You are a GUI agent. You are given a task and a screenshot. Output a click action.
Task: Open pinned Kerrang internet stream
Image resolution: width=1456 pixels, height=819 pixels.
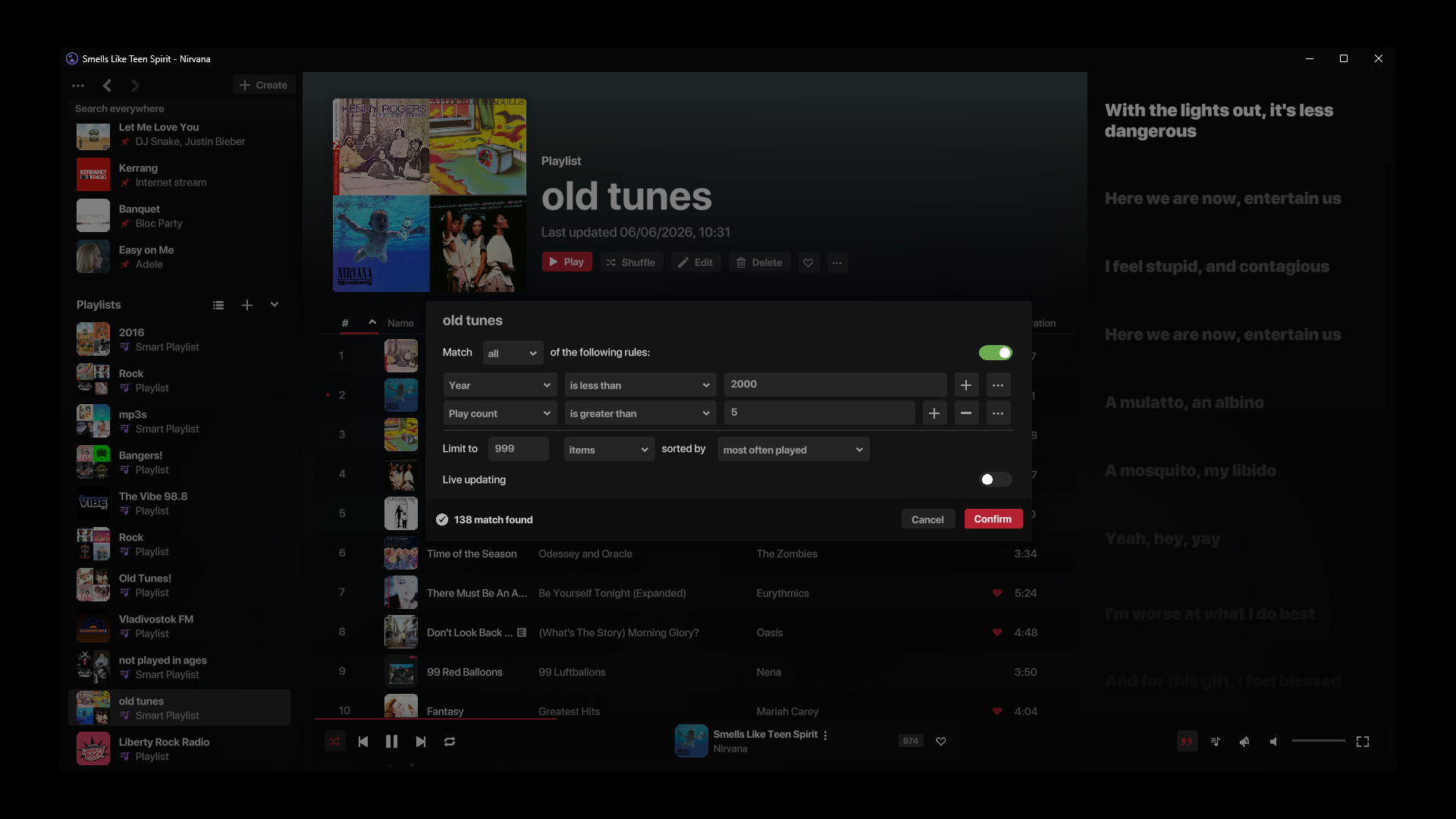(x=179, y=175)
